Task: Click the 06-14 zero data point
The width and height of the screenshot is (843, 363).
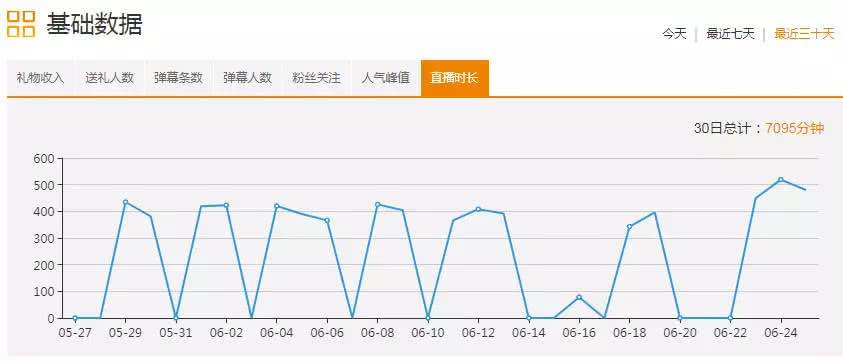Action: coord(528,318)
